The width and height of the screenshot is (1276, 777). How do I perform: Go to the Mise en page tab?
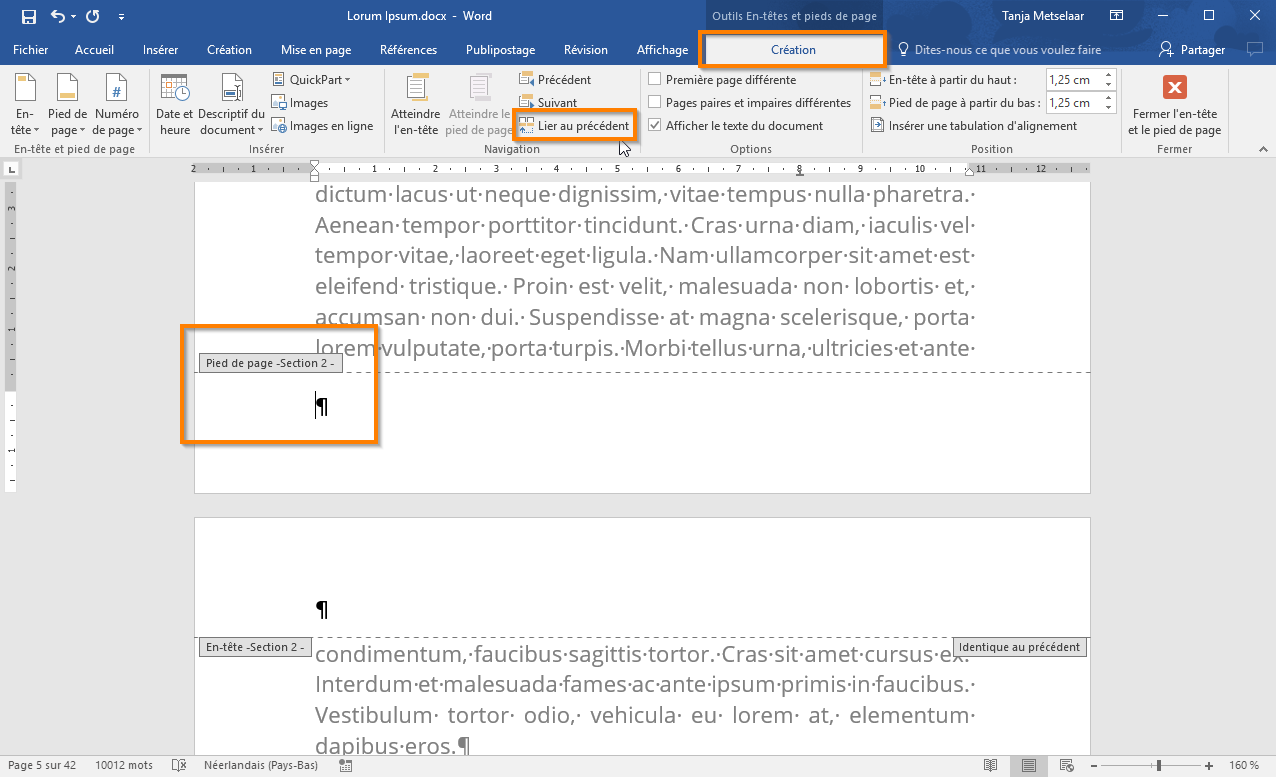[x=316, y=50]
